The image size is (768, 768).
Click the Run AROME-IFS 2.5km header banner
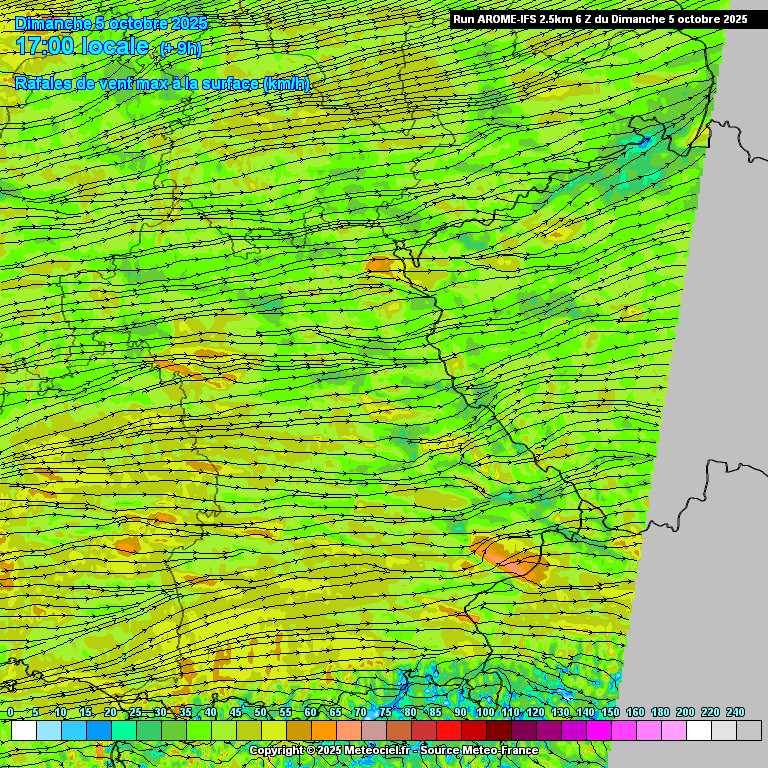(x=600, y=18)
